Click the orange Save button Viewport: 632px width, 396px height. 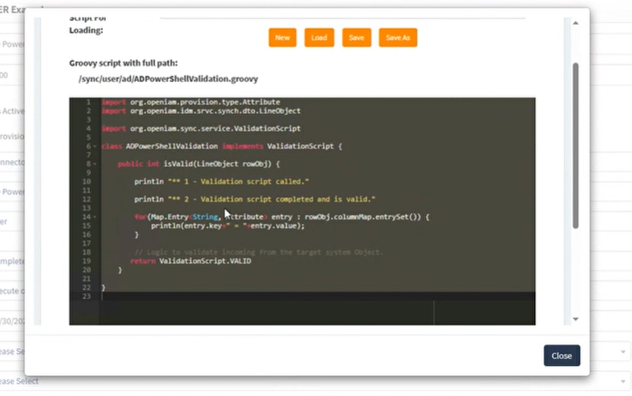(x=356, y=38)
